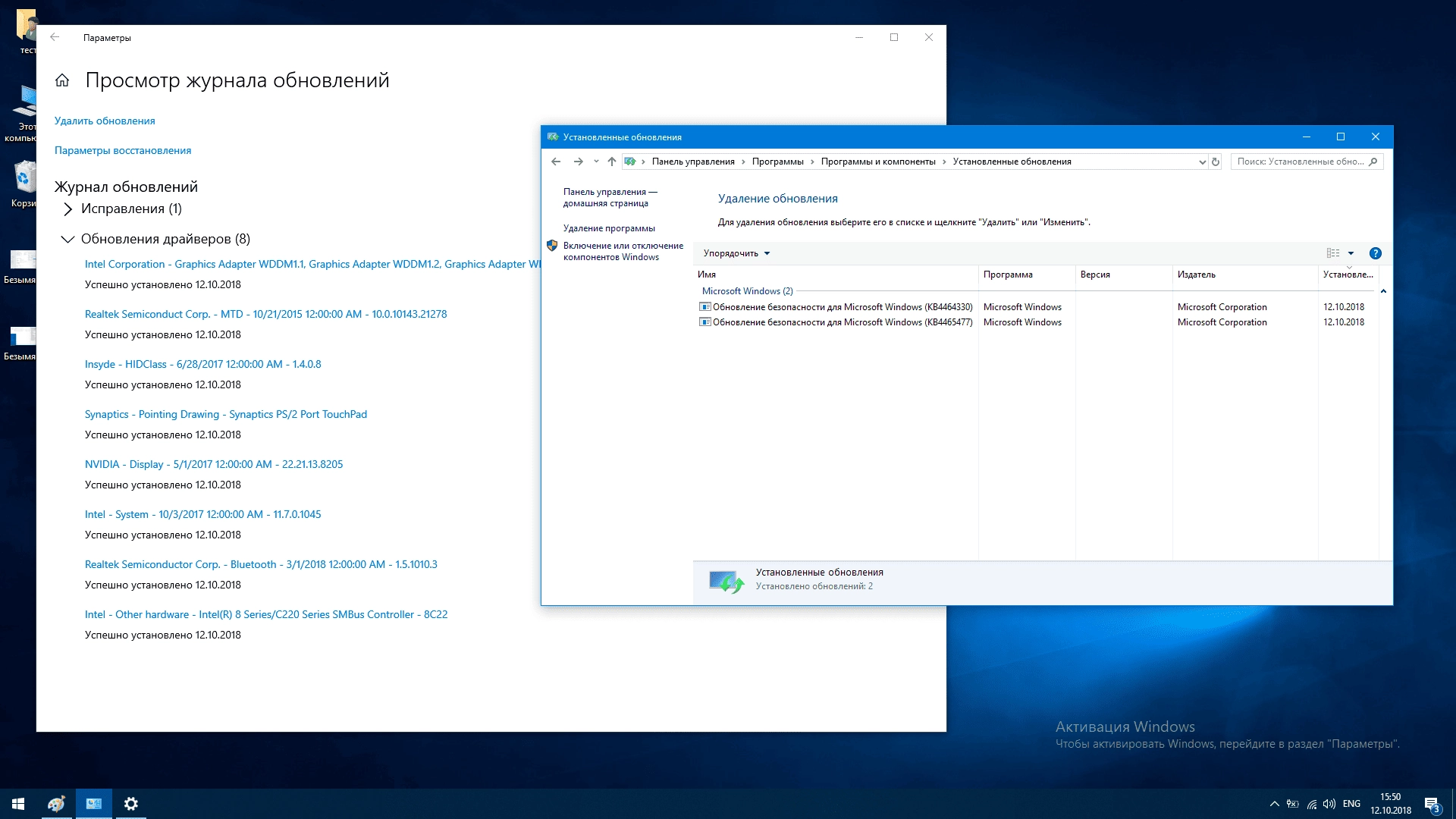Sort by Программа column header

1027,275
